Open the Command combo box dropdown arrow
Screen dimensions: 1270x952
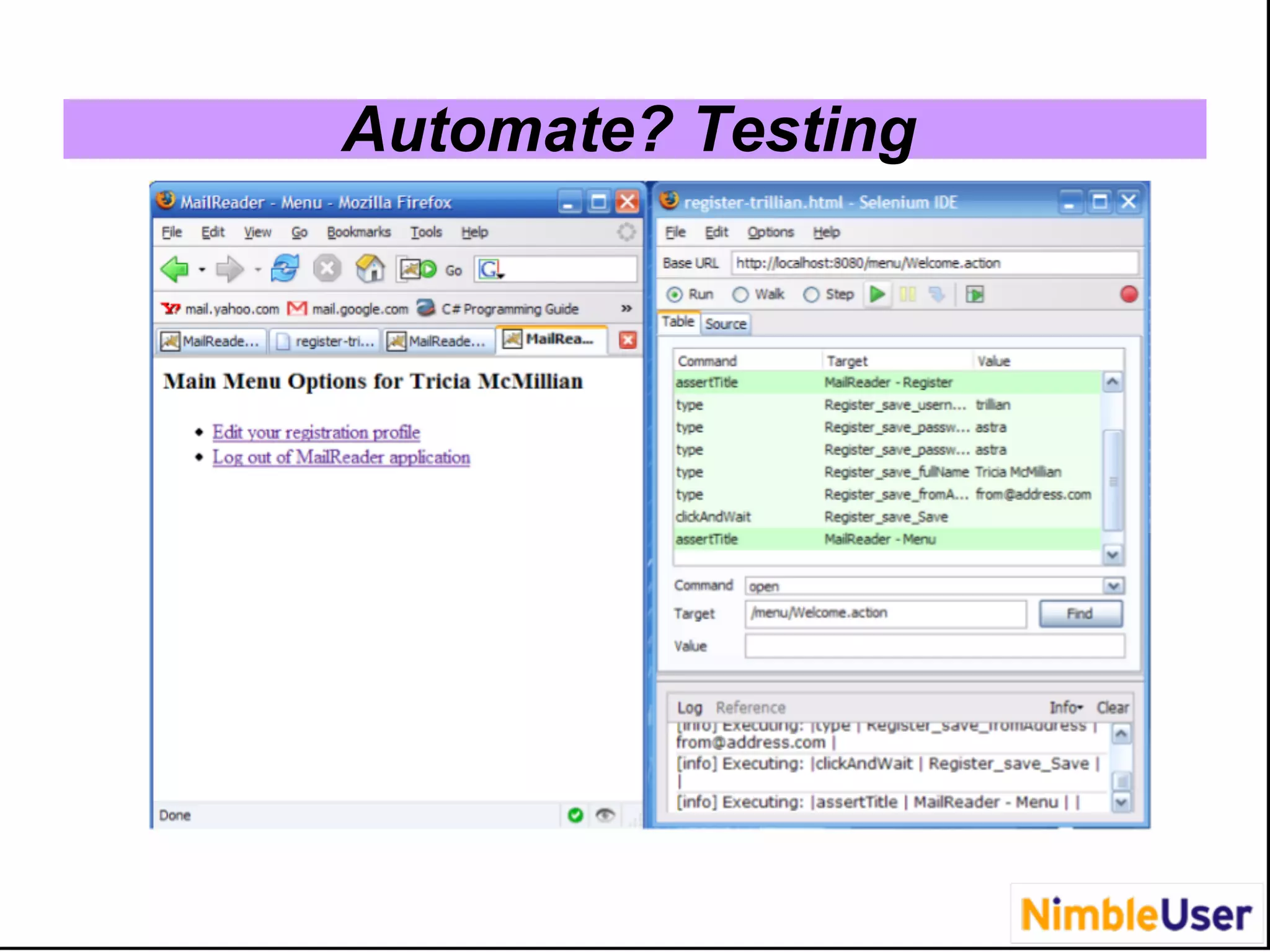(x=1114, y=586)
